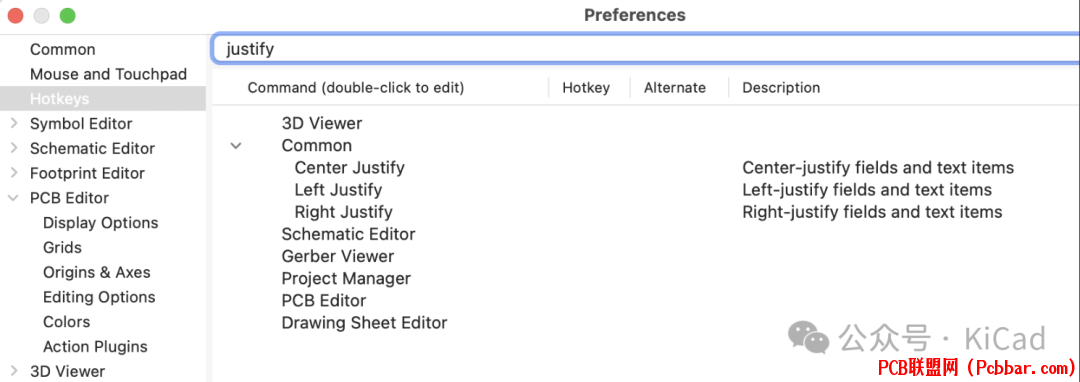Image resolution: width=1080 pixels, height=382 pixels.
Task: Expand the Schematic Editor sidebar chevron
Action: click(13, 149)
